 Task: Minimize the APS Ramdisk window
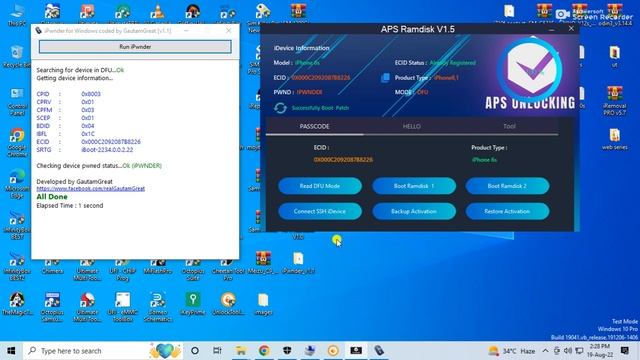tap(551, 29)
